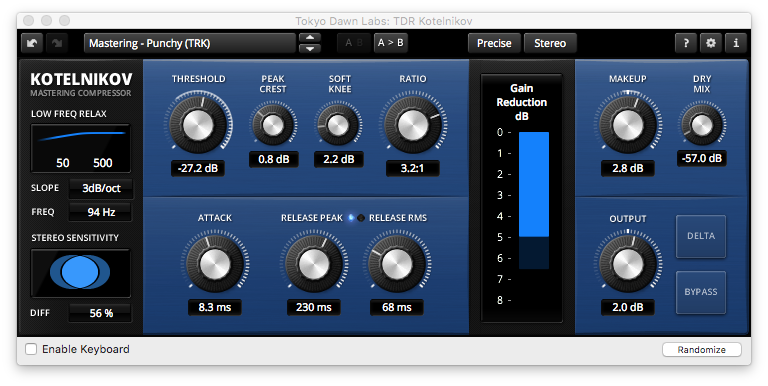Click the 56 % DIFF value field
Image resolution: width=768 pixels, height=386 pixels.
point(101,313)
